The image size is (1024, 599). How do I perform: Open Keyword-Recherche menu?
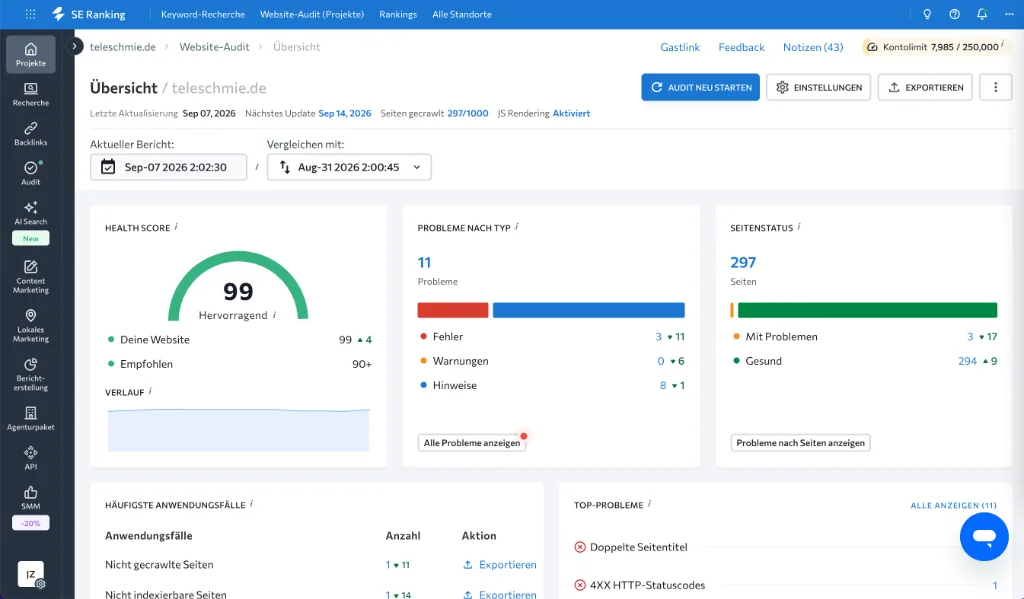(x=203, y=14)
